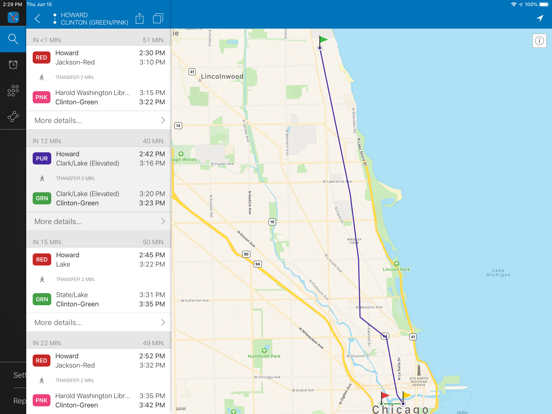Open the stations grid sidebar icon
The height and width of the screenshot is (414, 552).
(13, 91)
